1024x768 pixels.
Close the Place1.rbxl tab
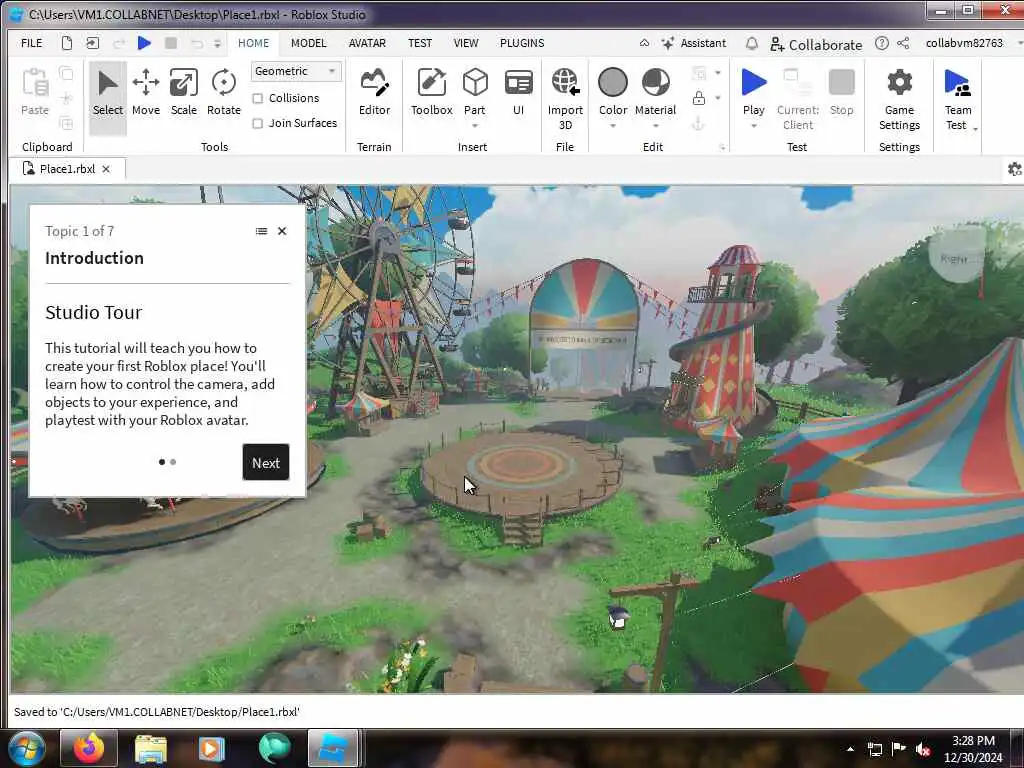tap(106, 169)
